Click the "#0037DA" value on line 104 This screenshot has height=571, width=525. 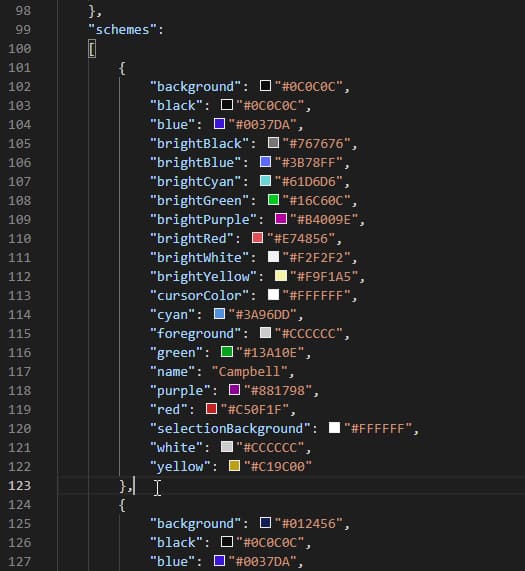[x=262, y=125]
